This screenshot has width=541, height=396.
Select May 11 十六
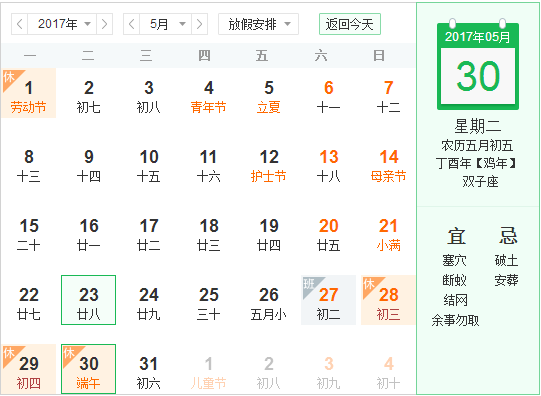click(x=209, y=162)
